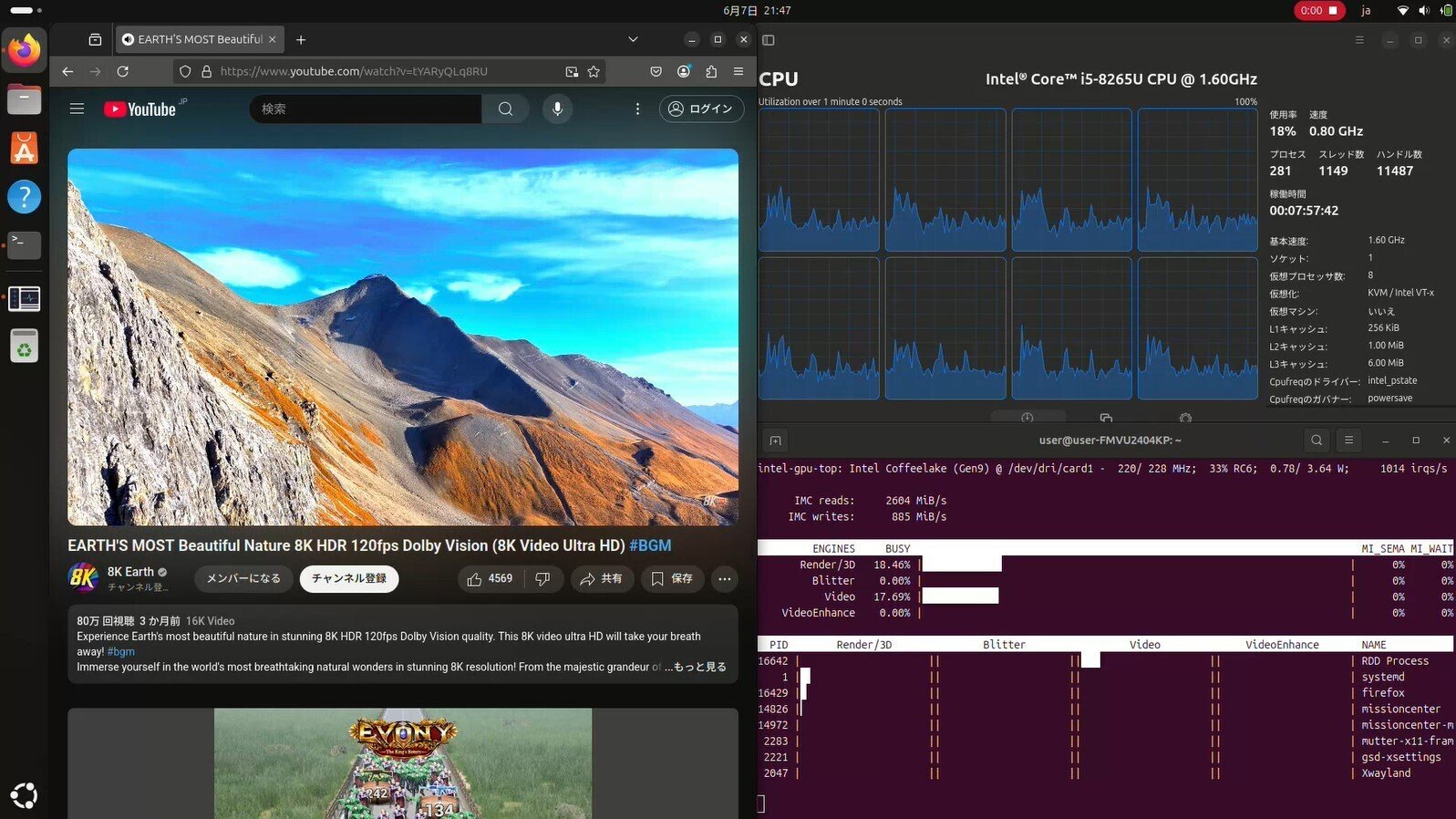Close the EARTH'S MOST Beautiful tab
The height and width of the screenshot is (819, 1456).
(x=272, y=39)
